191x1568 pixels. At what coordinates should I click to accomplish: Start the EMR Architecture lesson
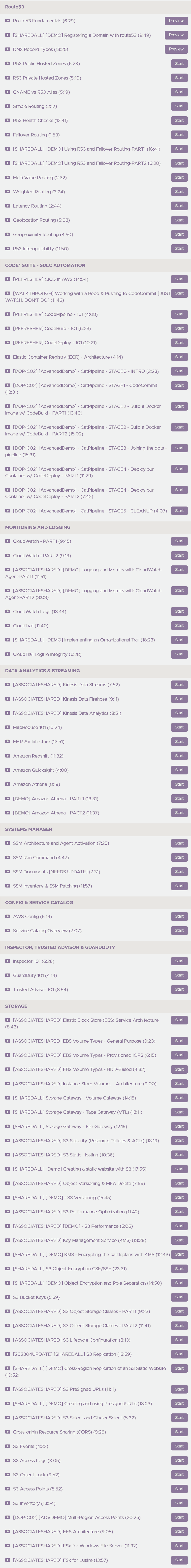[x=179, y=741]
